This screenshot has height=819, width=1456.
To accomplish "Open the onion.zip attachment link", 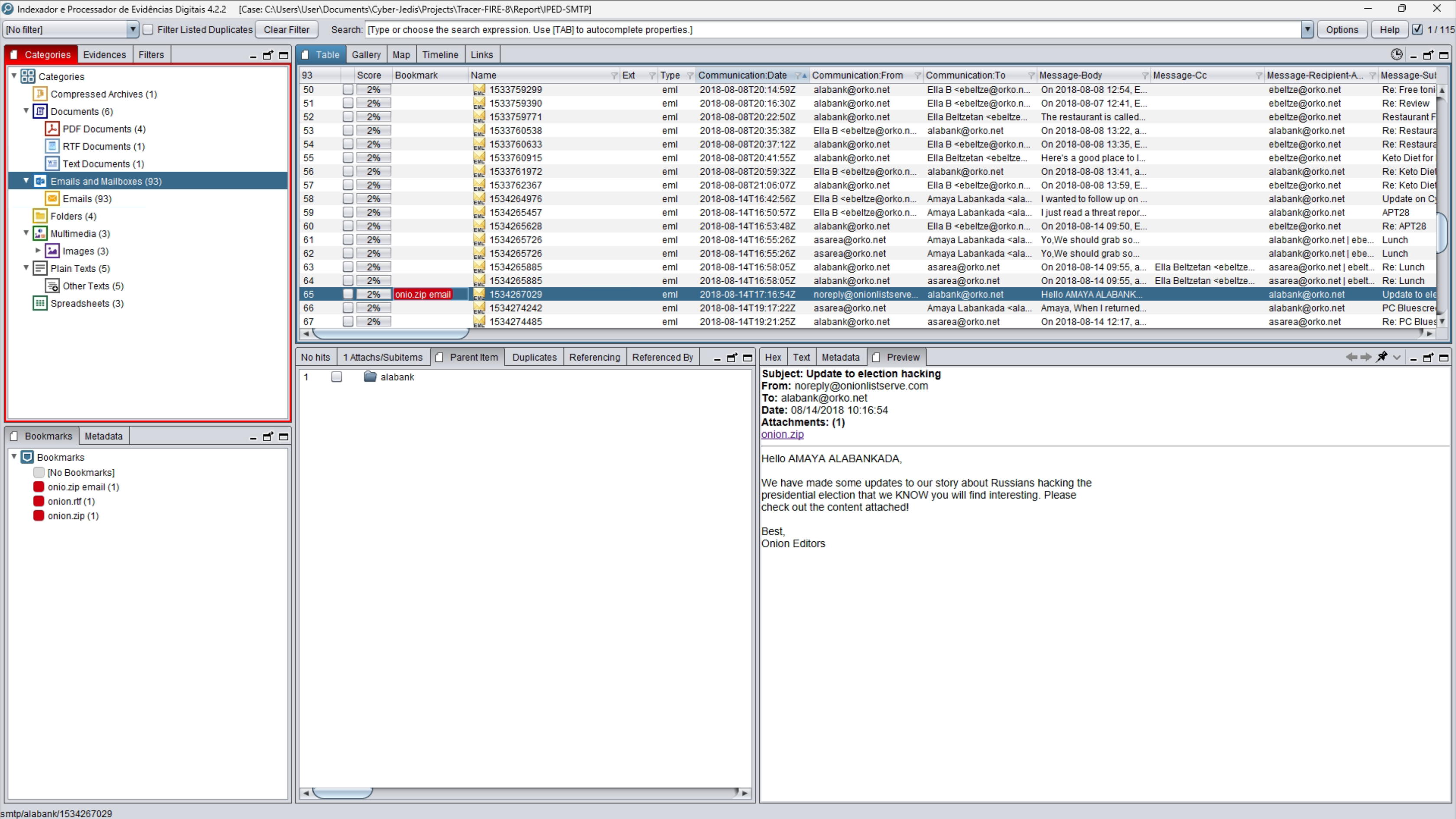I will tap(782, 434).
